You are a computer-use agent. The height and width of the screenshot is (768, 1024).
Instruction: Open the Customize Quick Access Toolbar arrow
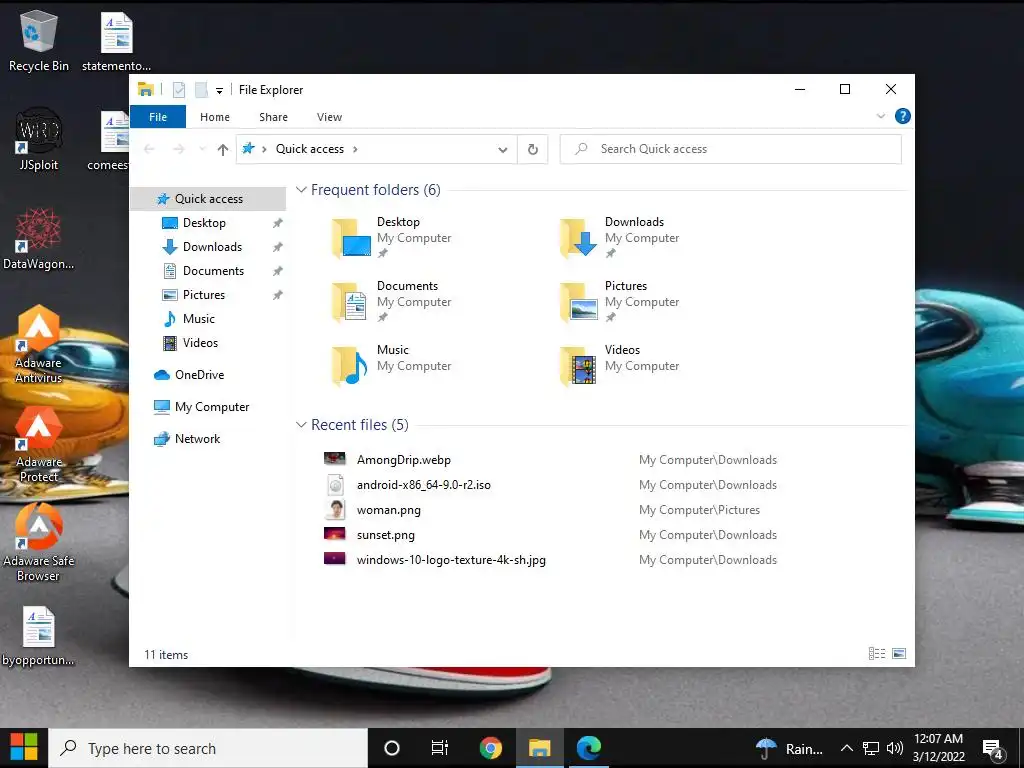pyautogui.click(x=219, y=91)
